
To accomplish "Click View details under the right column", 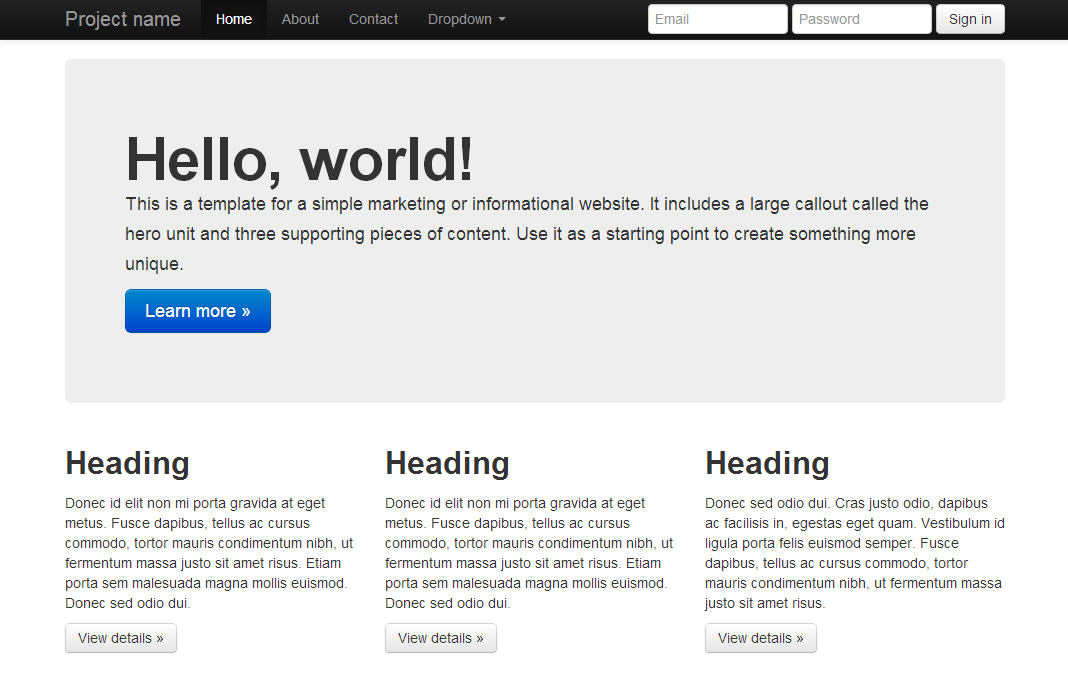I will [x=760, y=638].
